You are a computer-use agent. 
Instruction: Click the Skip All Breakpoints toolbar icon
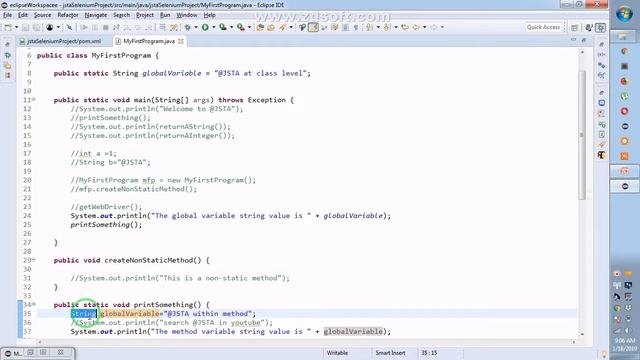[69, 27]
